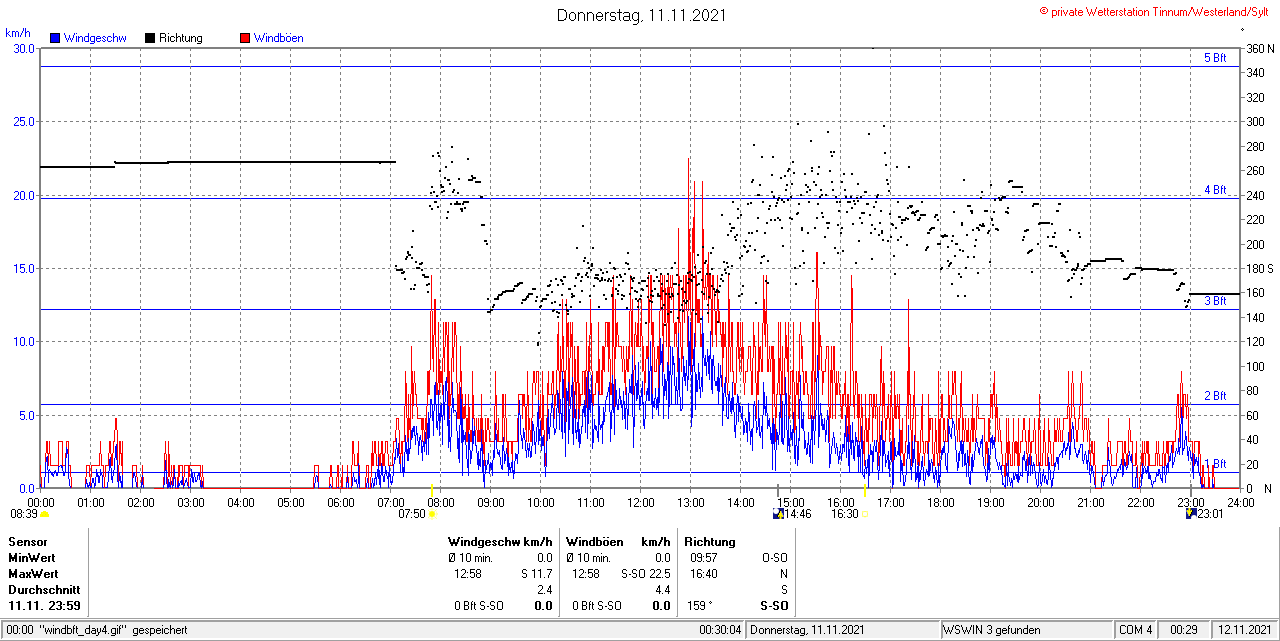Image resolution: width=1280 pixels, height=641 pixels.
Task: Click the Windböen km/h column header
Action: pyautogui.click(x=618, y=541)
